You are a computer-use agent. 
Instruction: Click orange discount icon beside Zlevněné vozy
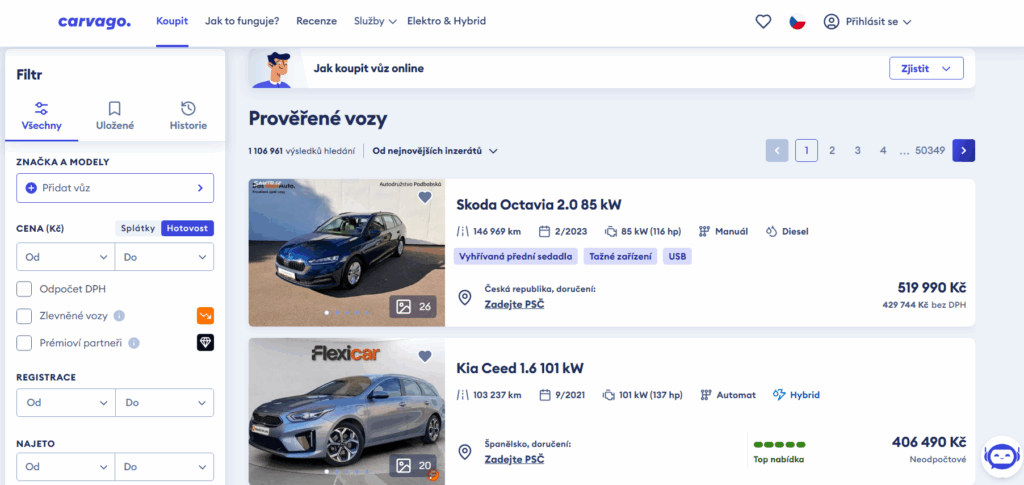pyautogui.click(x=206, y=316)
